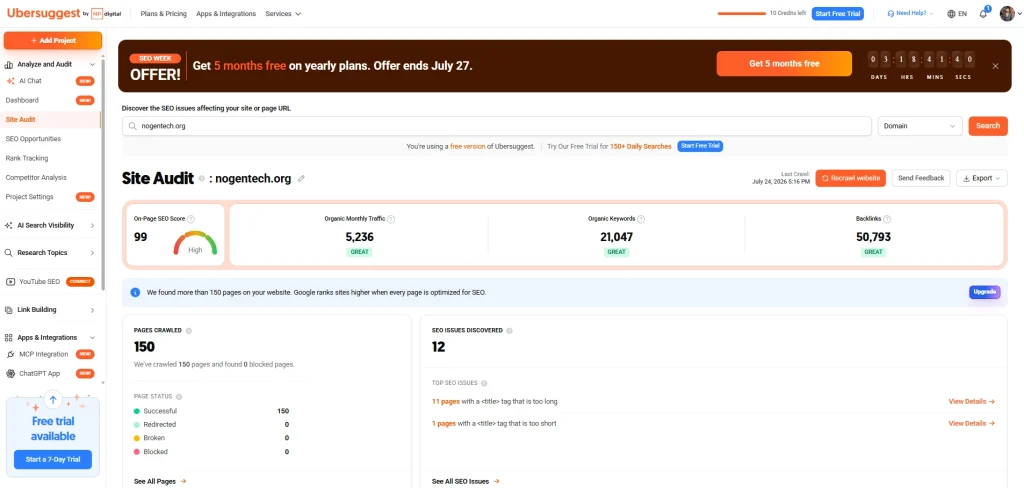Open Apps & Integrations in the top navigation
The height and width of the screenshot is (488, 1024).
coord(226,14)
